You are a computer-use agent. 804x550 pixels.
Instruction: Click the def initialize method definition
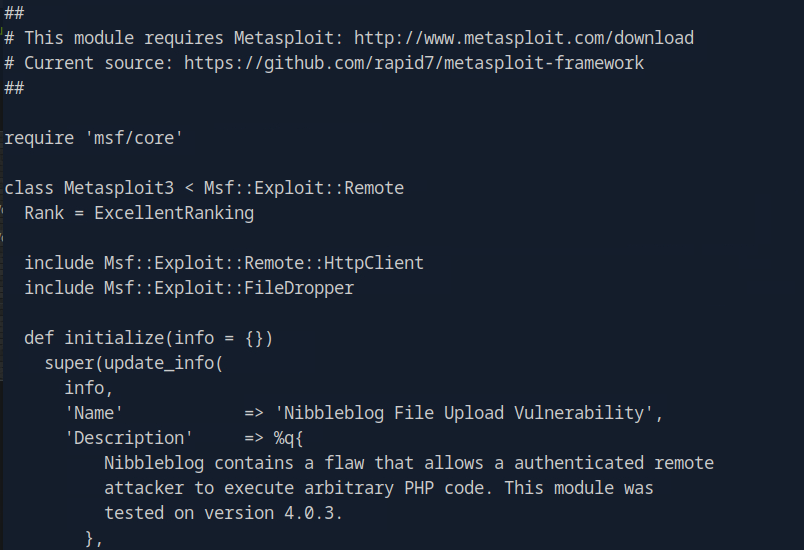(148, 338)
